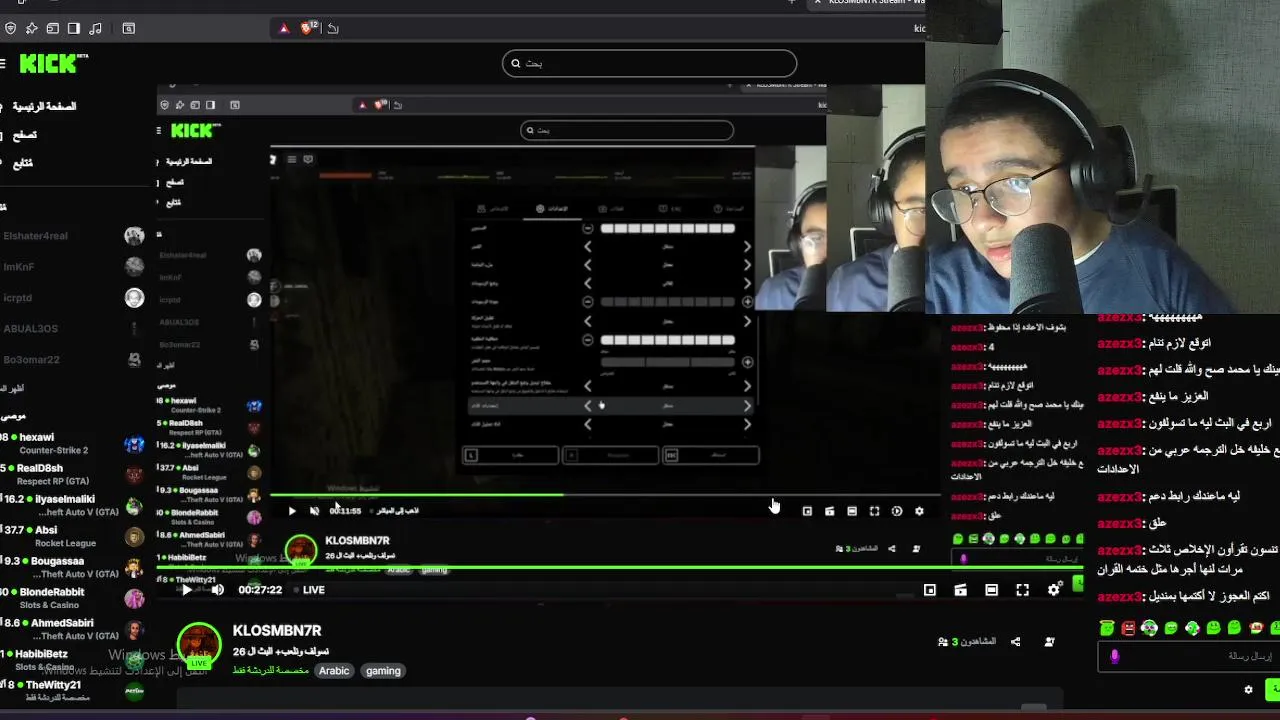Click the purple chat identity icon in input
The width and height of the screenshot is (1280, 720).
[x=1115, y=656]
